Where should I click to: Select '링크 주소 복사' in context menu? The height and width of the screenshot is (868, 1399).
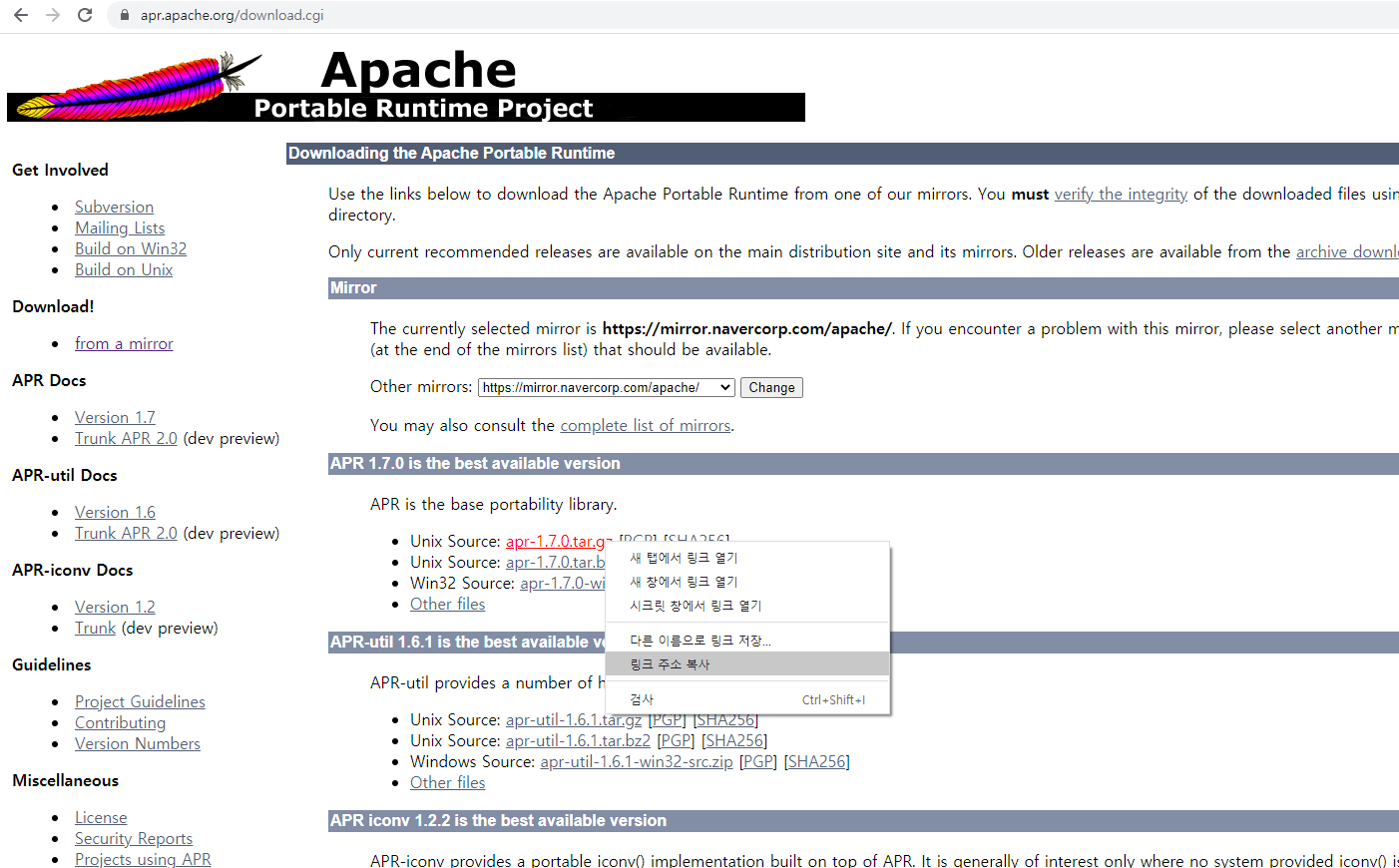pos(747,664)
